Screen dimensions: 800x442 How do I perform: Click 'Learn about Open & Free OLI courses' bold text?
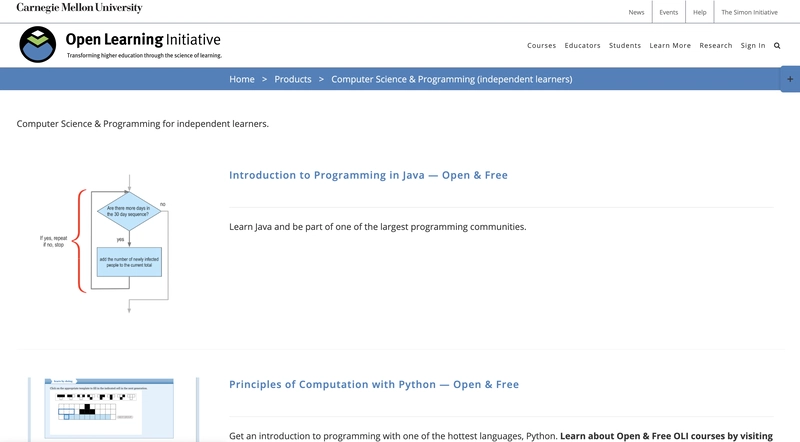pyautogui.click(x=666, y=436)
